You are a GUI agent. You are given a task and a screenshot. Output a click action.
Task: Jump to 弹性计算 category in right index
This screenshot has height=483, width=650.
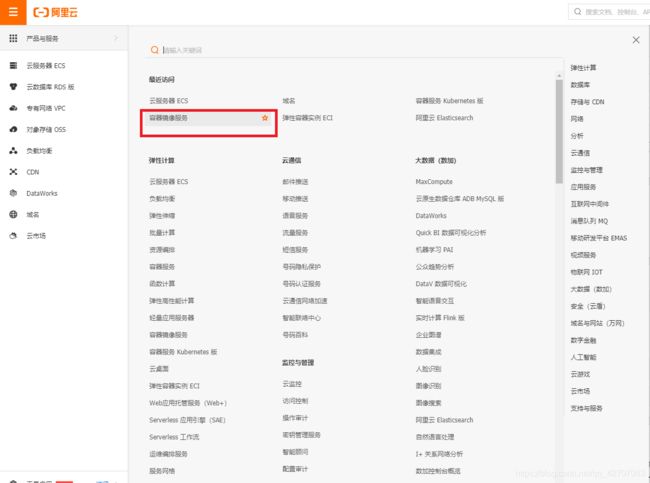583,68
